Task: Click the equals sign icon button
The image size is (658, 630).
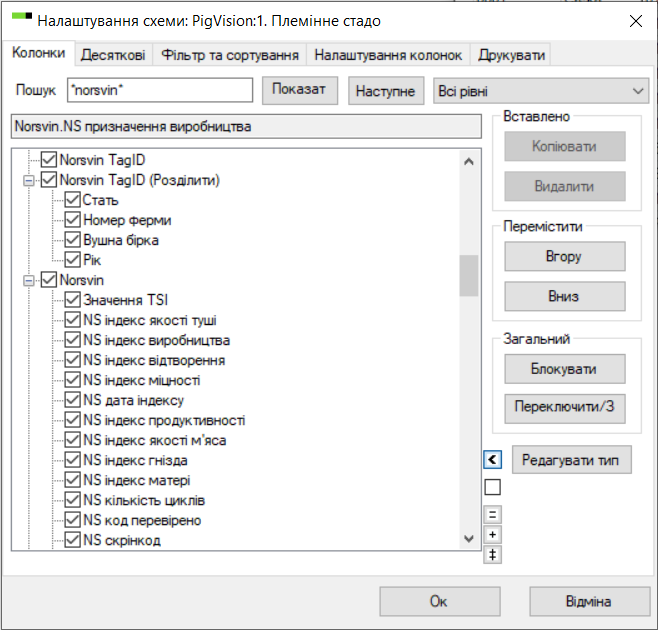Action: click(492, 514)
